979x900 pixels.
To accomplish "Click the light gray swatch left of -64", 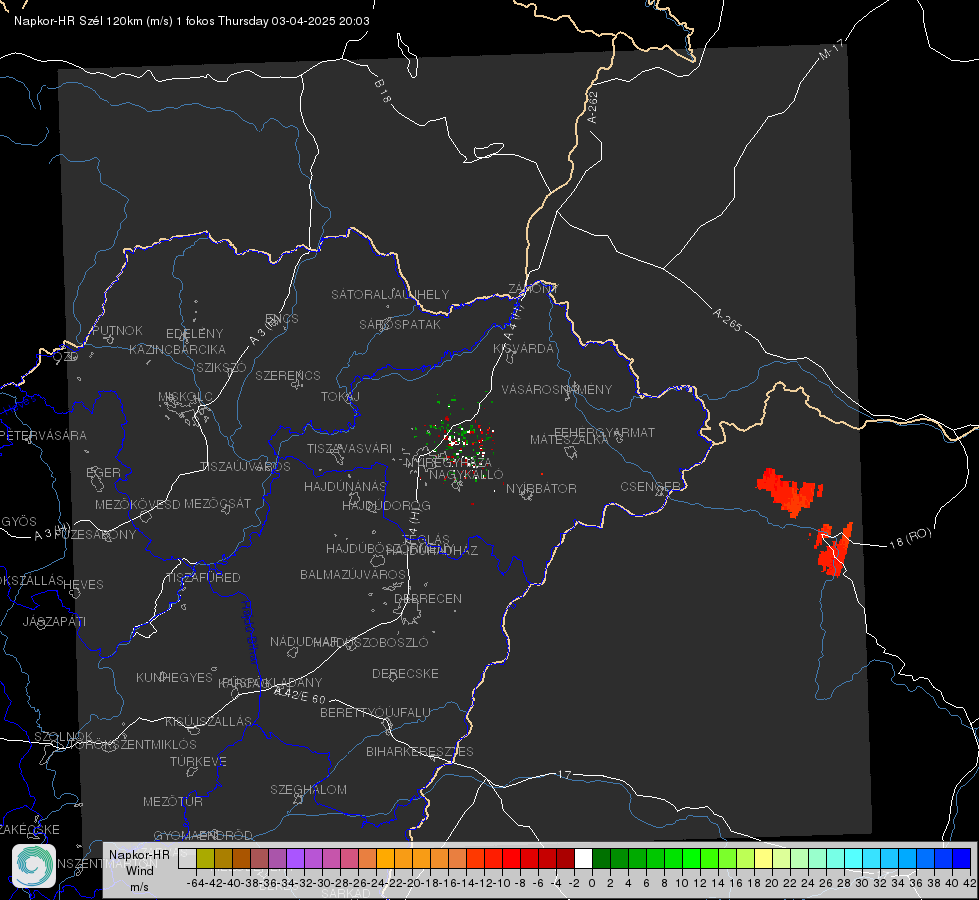I will point(187,858).
